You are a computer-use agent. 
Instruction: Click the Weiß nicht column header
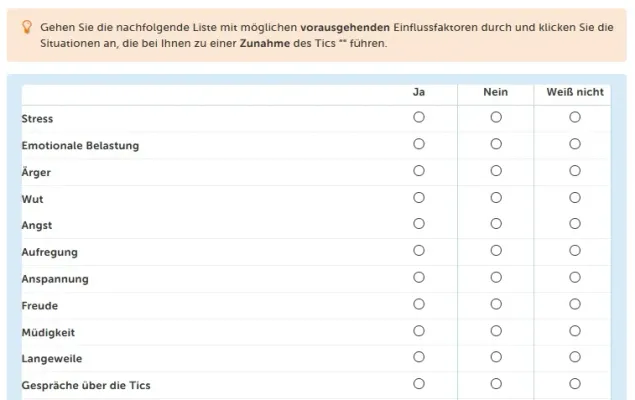coord(575,92)
